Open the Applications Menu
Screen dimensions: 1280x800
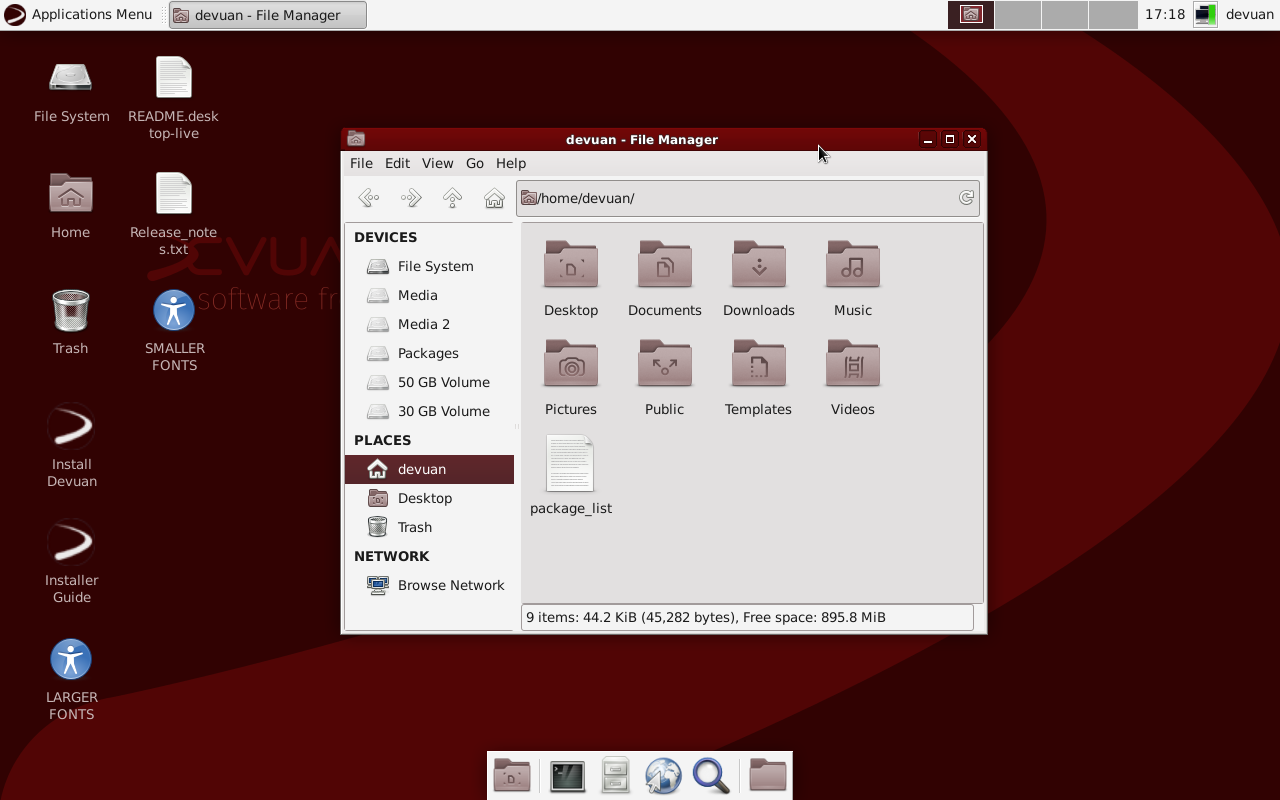tap(79, 15)
